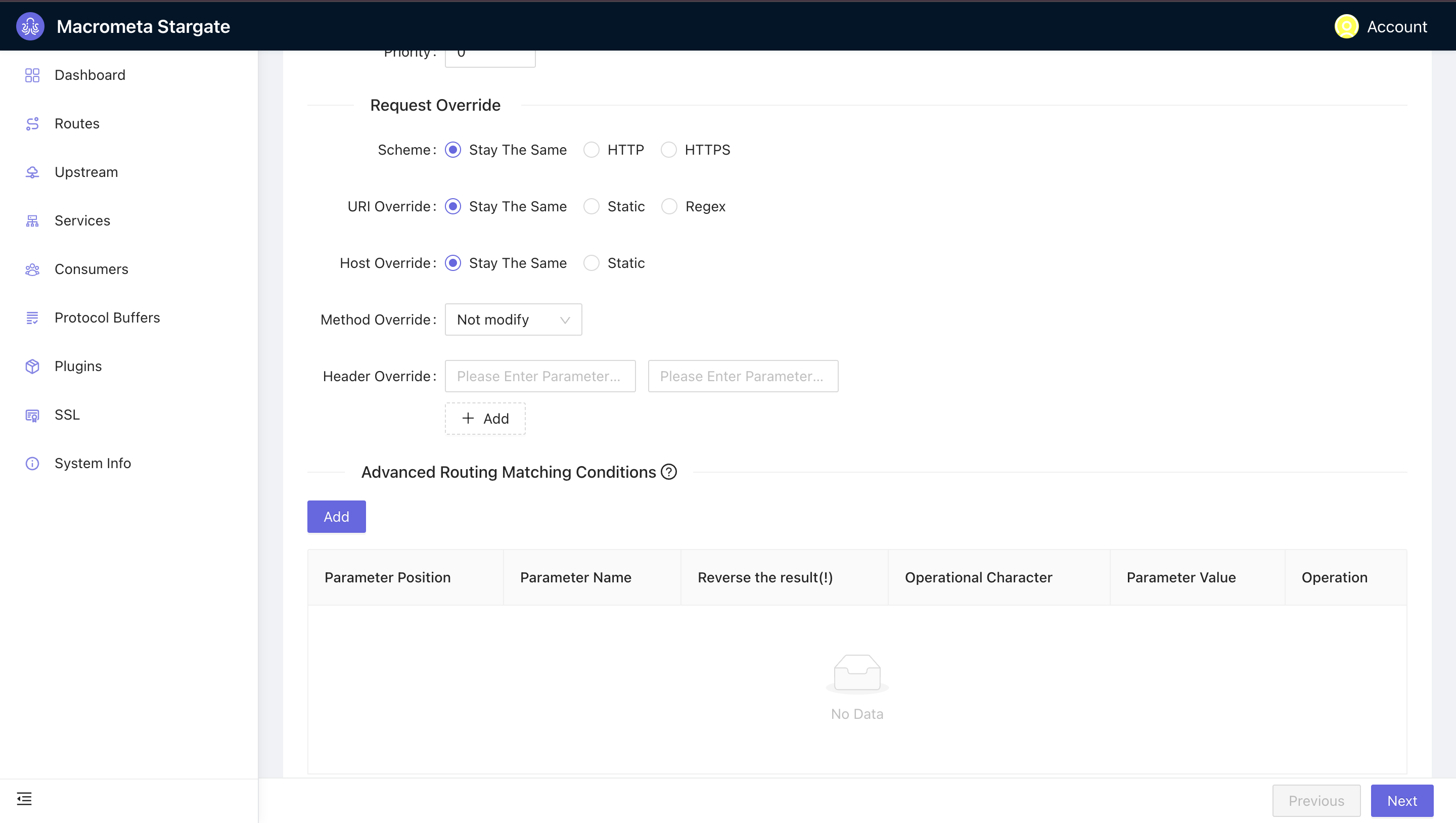Click the Upstream sidebar icon
The image size is (1456, 823).
(33, 172)
